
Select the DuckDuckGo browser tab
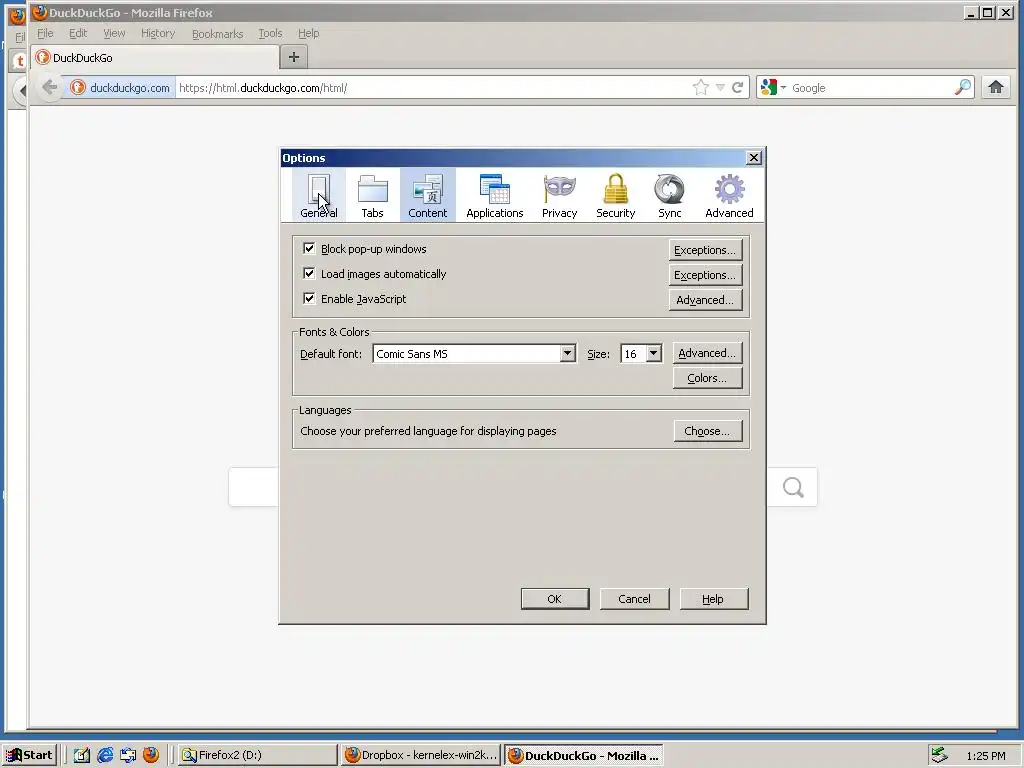155,57
